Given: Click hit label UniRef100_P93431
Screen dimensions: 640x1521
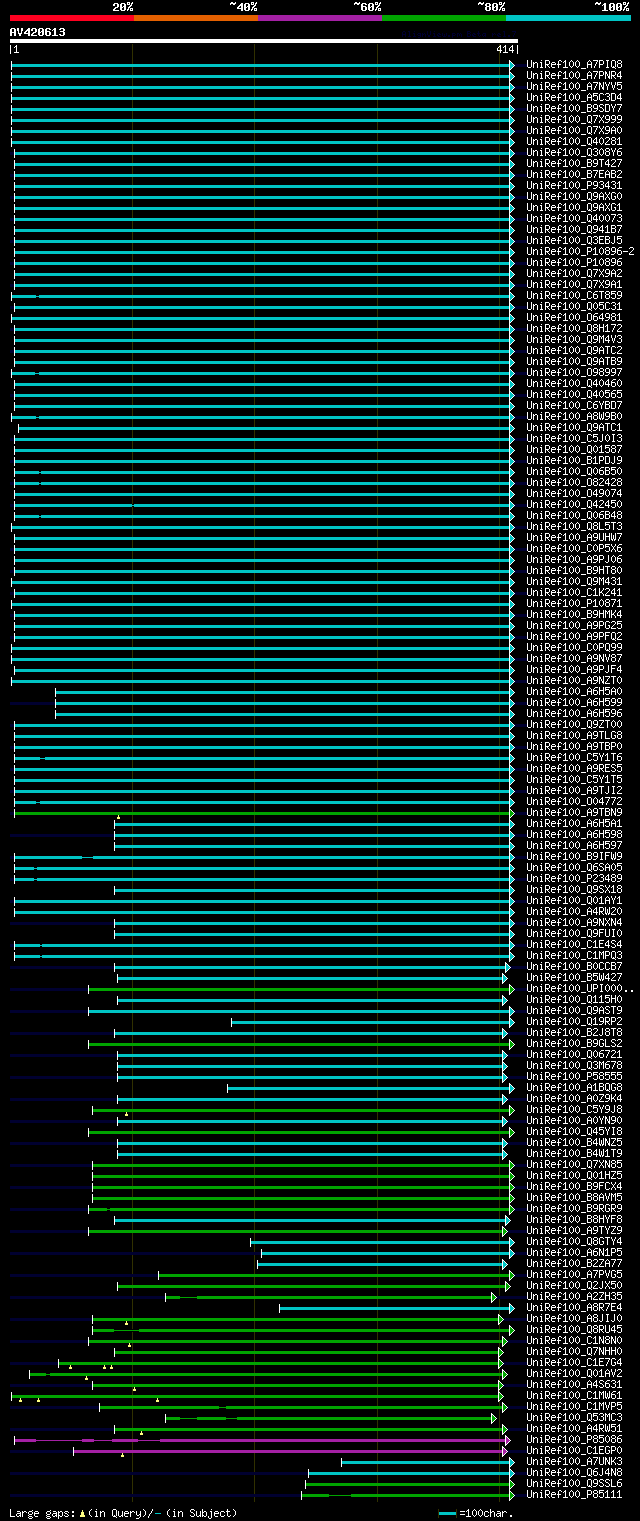Looking at the screenshot, I should click(x=573, y=185).
